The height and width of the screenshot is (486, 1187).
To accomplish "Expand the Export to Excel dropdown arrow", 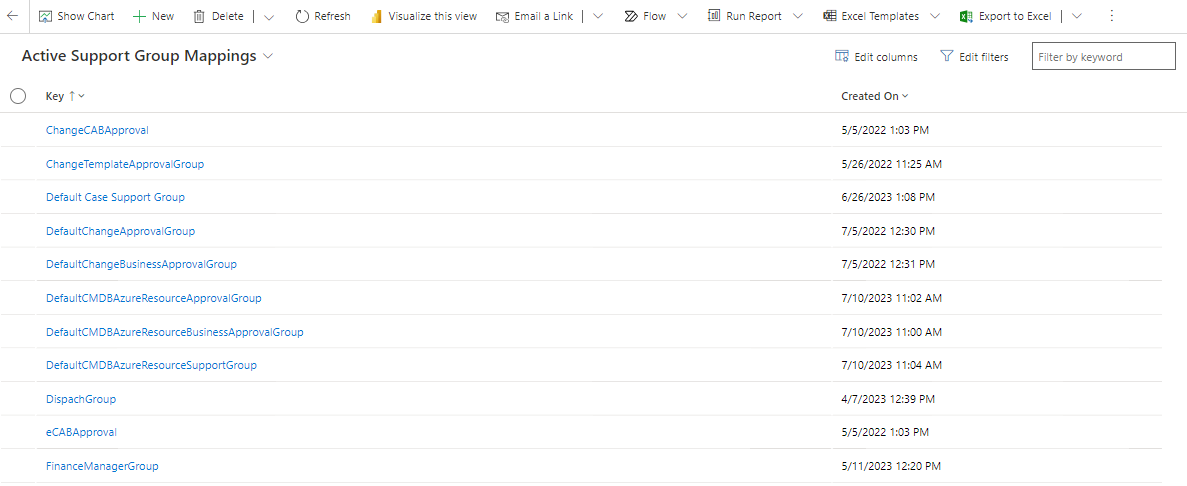I will (x=1077, y=16).
